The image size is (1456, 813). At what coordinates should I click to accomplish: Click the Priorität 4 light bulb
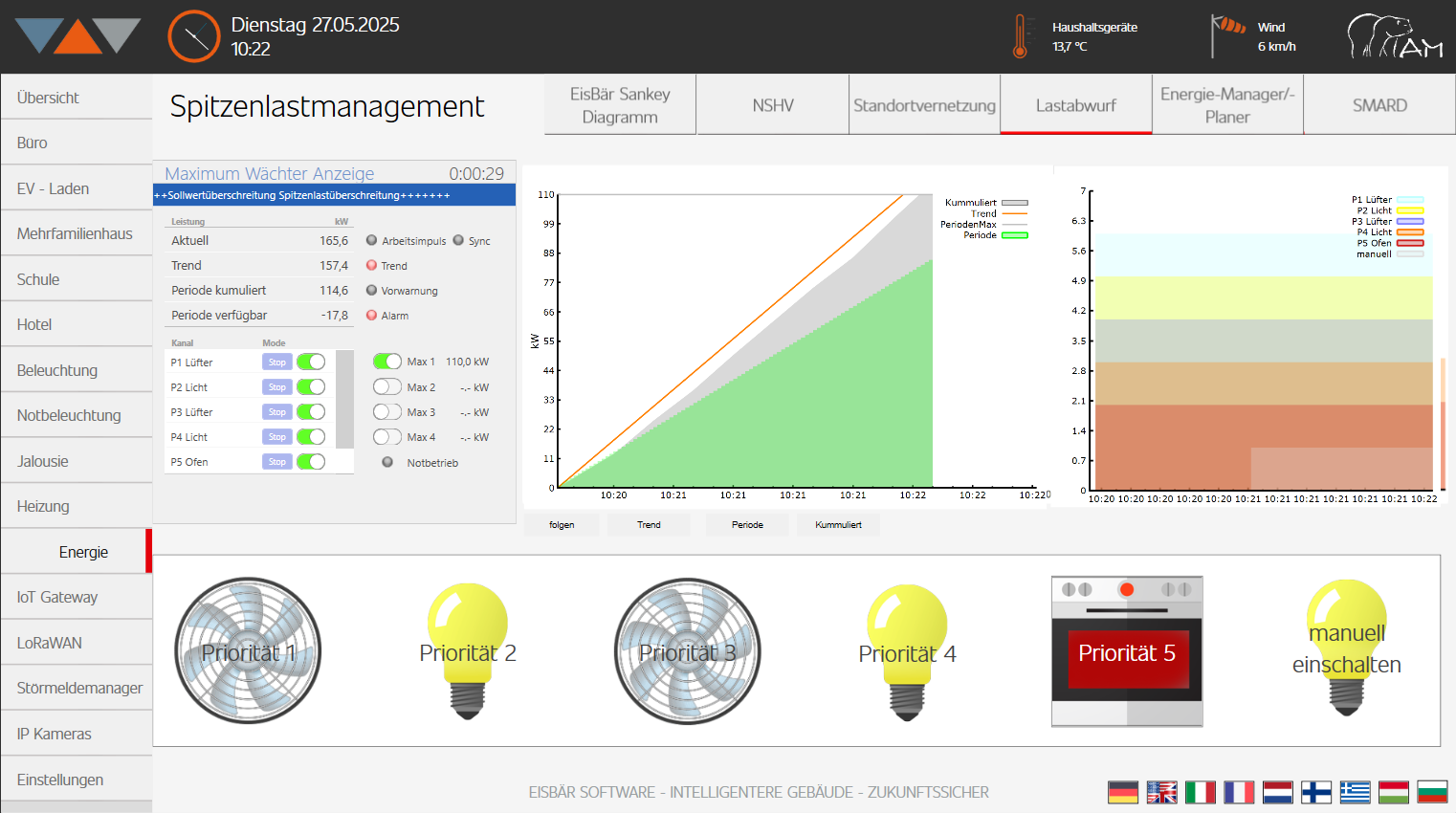pos(907,651)
